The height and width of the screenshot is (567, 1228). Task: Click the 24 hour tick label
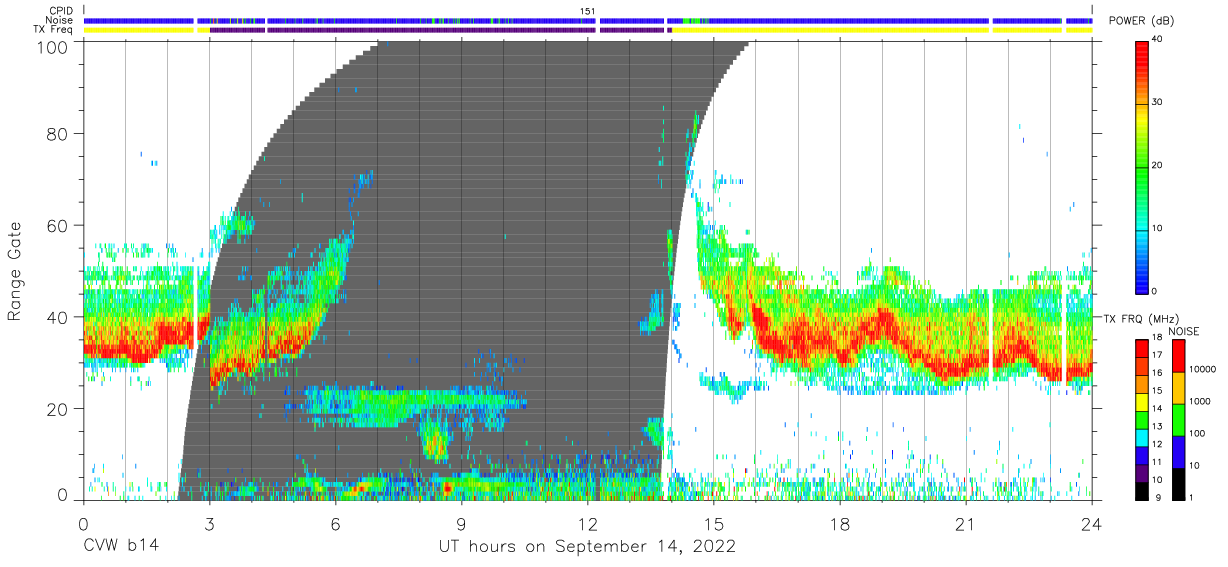coord(1092,525)
